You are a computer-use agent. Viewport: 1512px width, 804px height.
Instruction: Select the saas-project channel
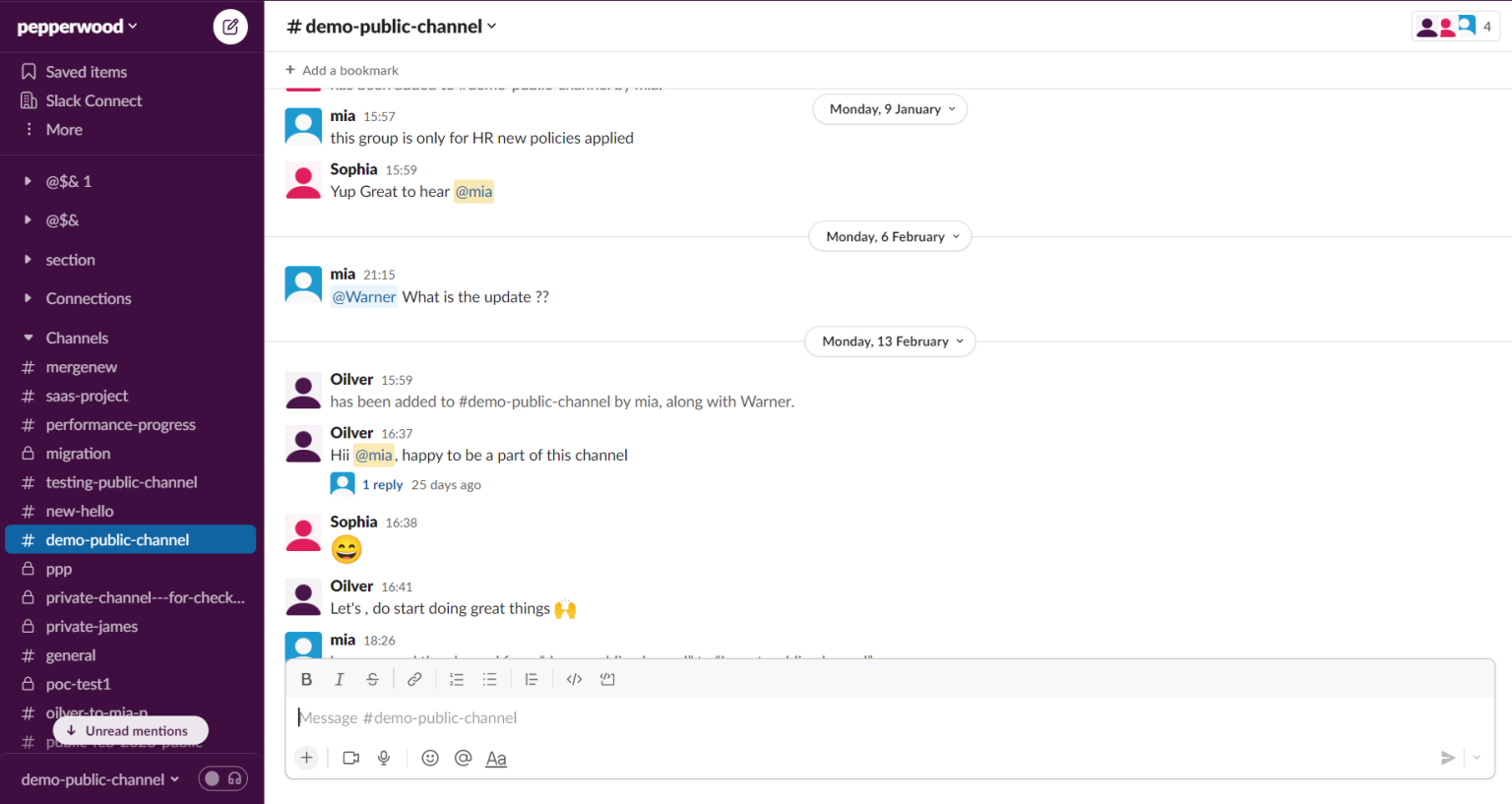point(87,396)
